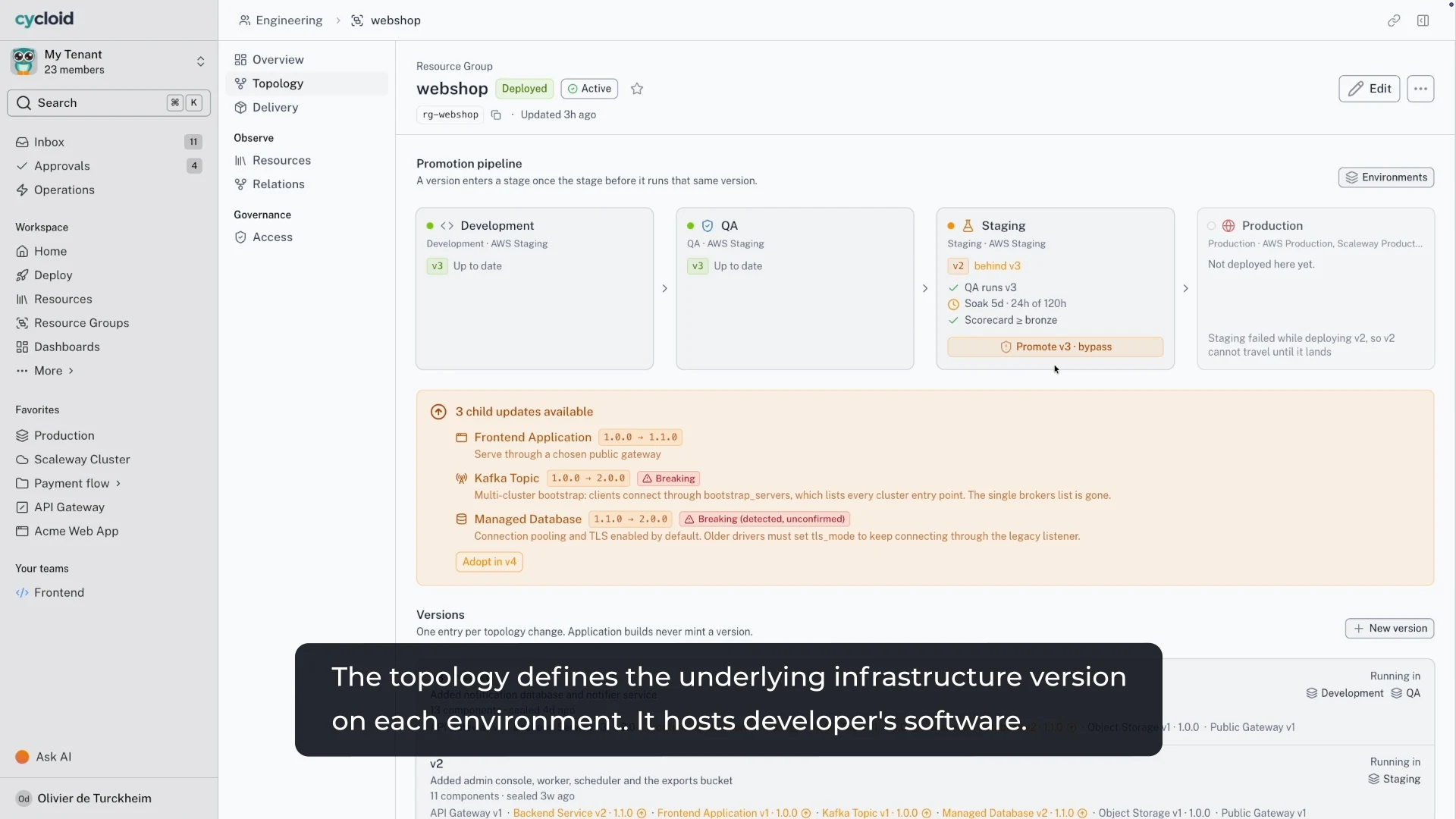
Task: Open Kafka Topic update
Action: click(x=507, y=479)
